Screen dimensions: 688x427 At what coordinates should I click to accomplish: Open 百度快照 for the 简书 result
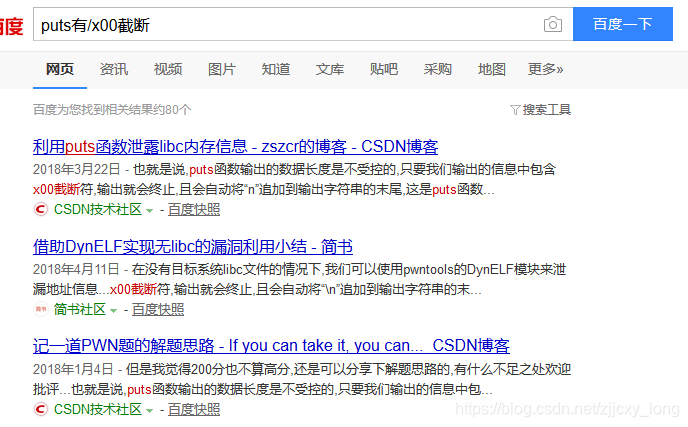[158, 310]
